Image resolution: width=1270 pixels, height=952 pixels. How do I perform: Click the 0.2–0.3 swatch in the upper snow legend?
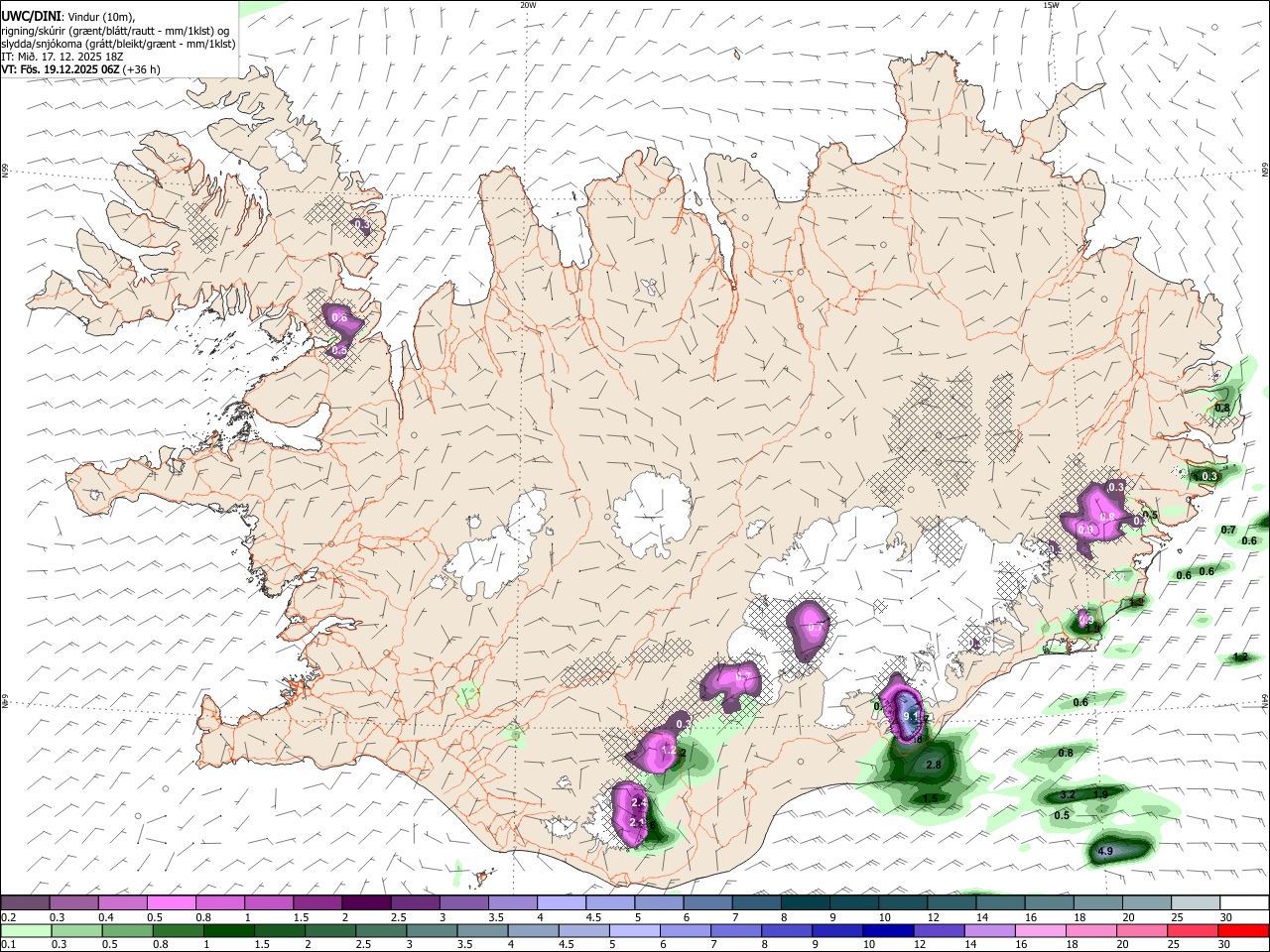[25, 903]
